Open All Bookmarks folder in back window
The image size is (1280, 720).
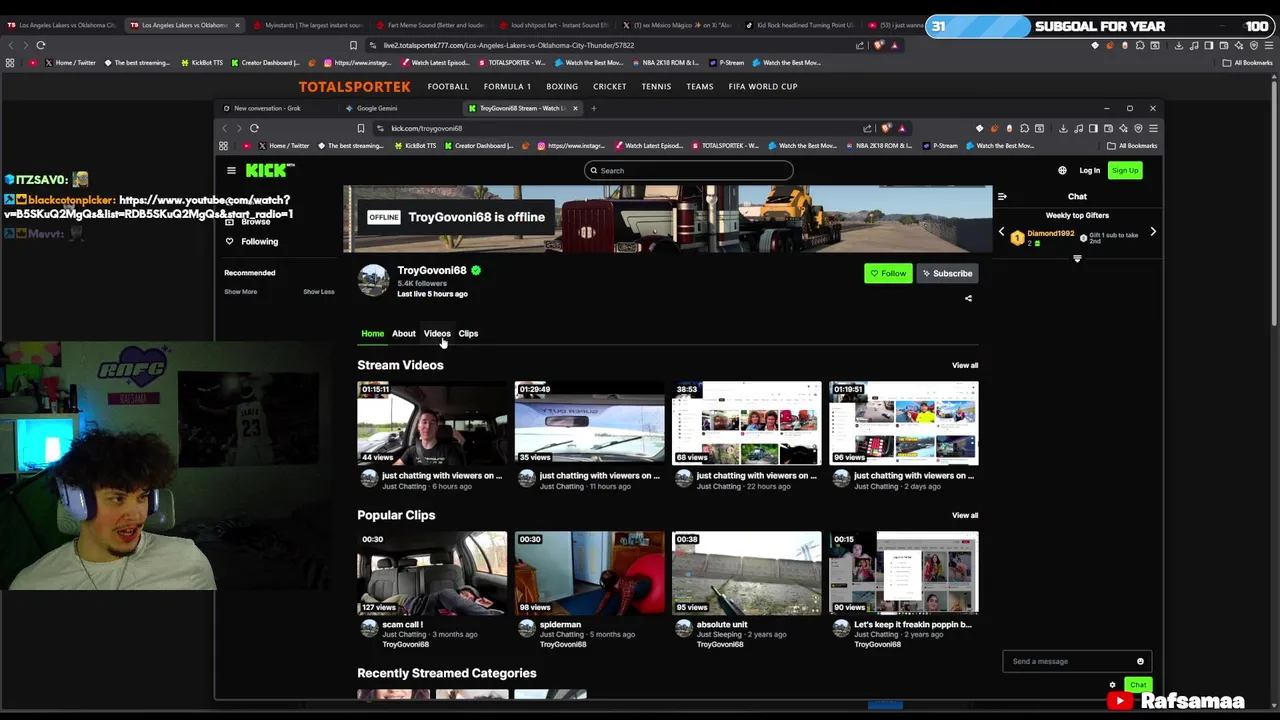(x=1247, y=63)
